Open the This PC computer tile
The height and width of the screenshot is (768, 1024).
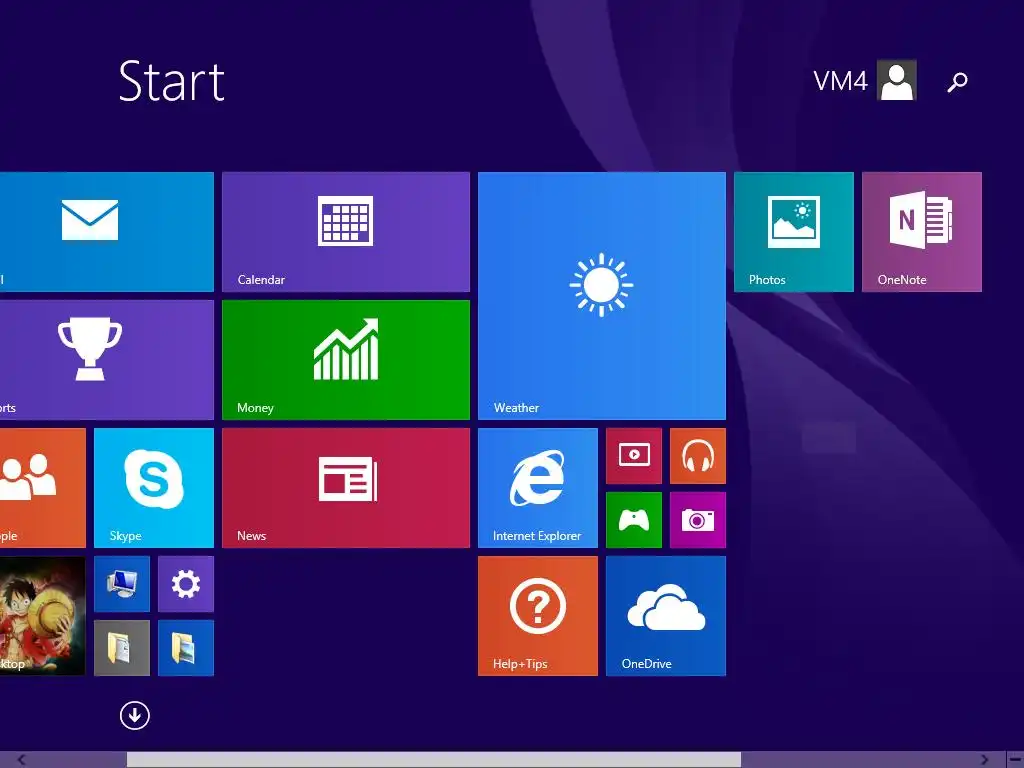tap(121, 584)
